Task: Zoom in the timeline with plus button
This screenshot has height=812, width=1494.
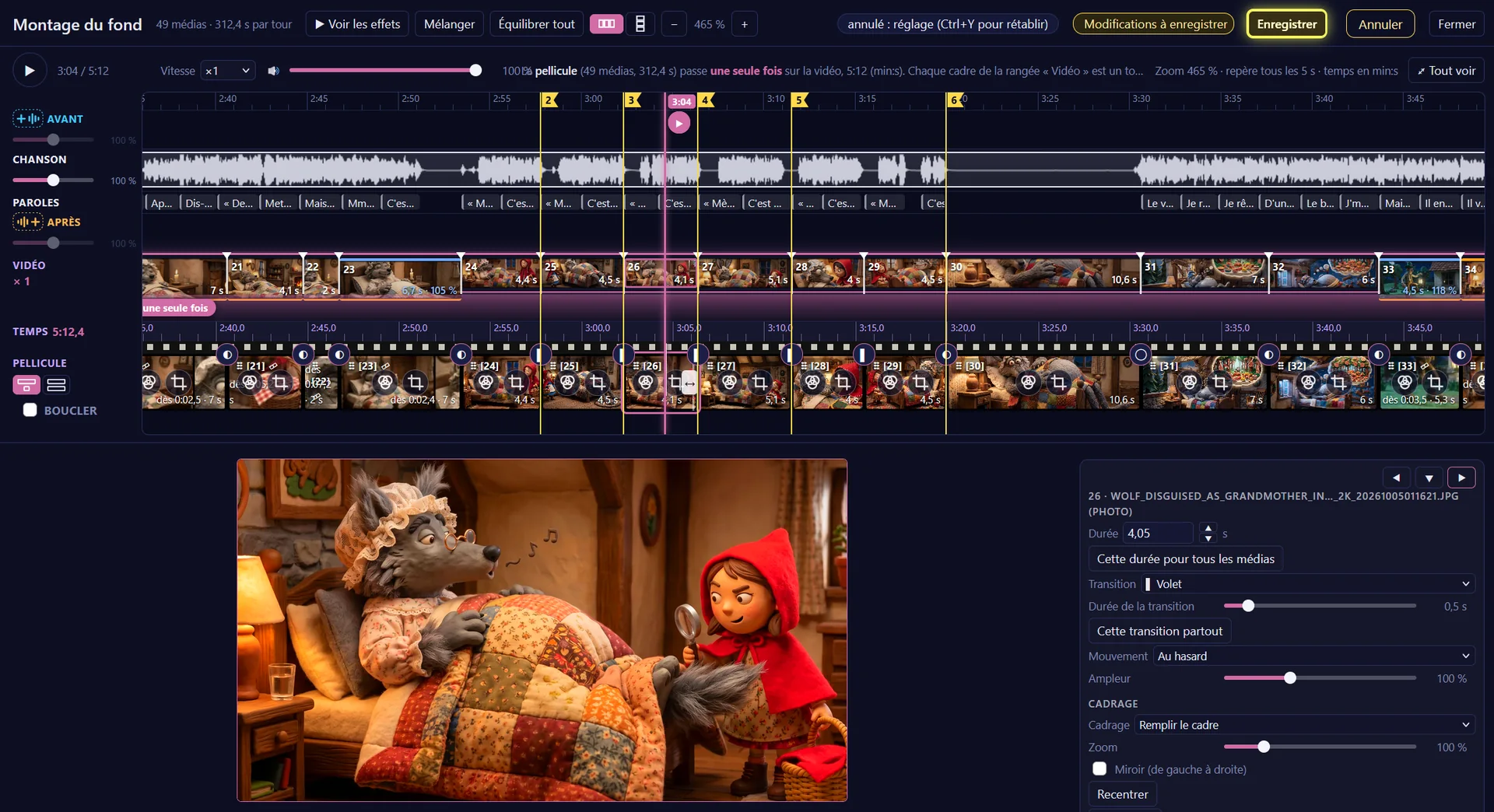Action: click(x=745, y=24)
